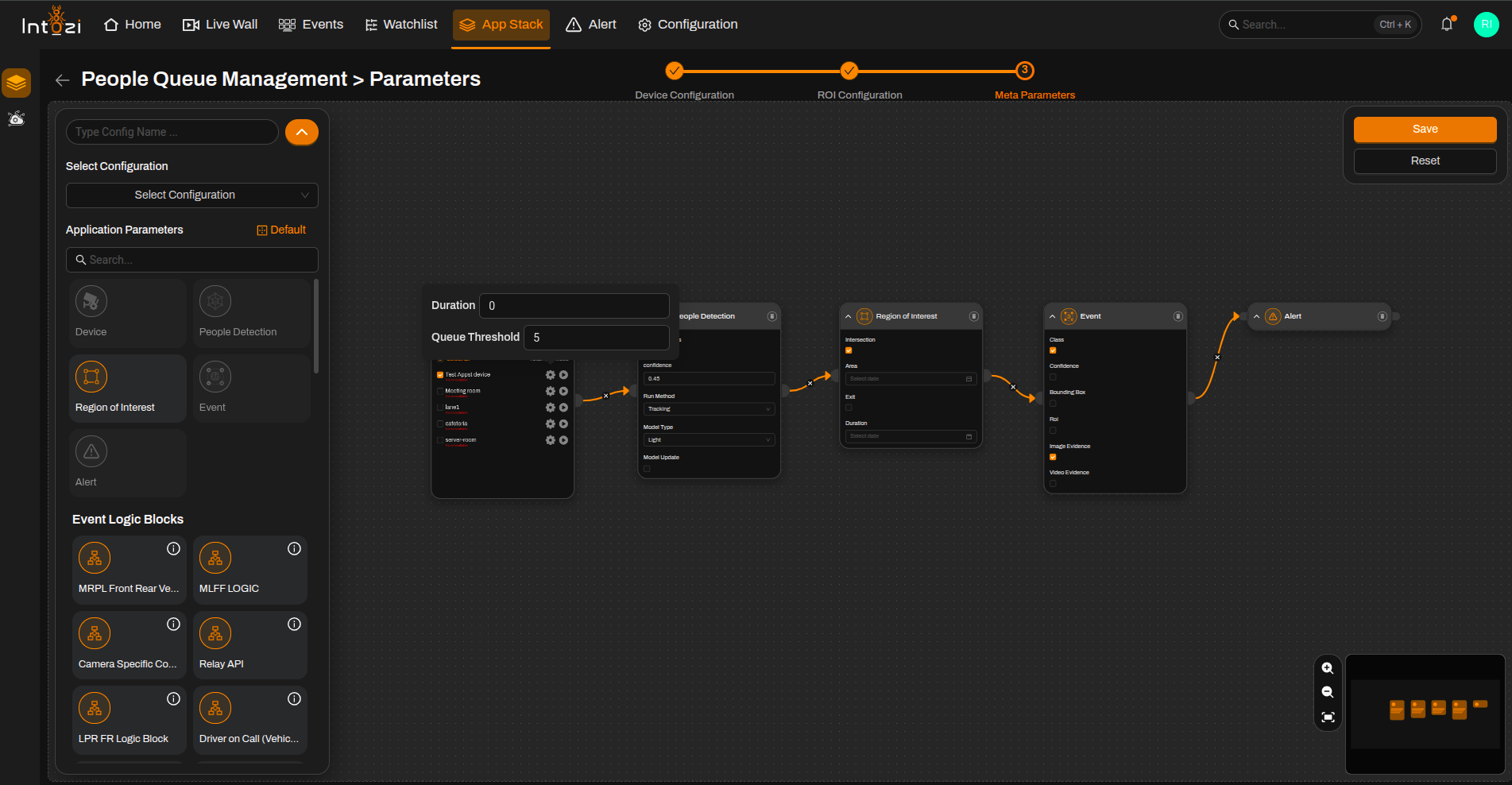Open the Model Type Light dropdown
The height and width of the screenshot is (785, 1512).
pyautogui.click(x=709, y=440)
